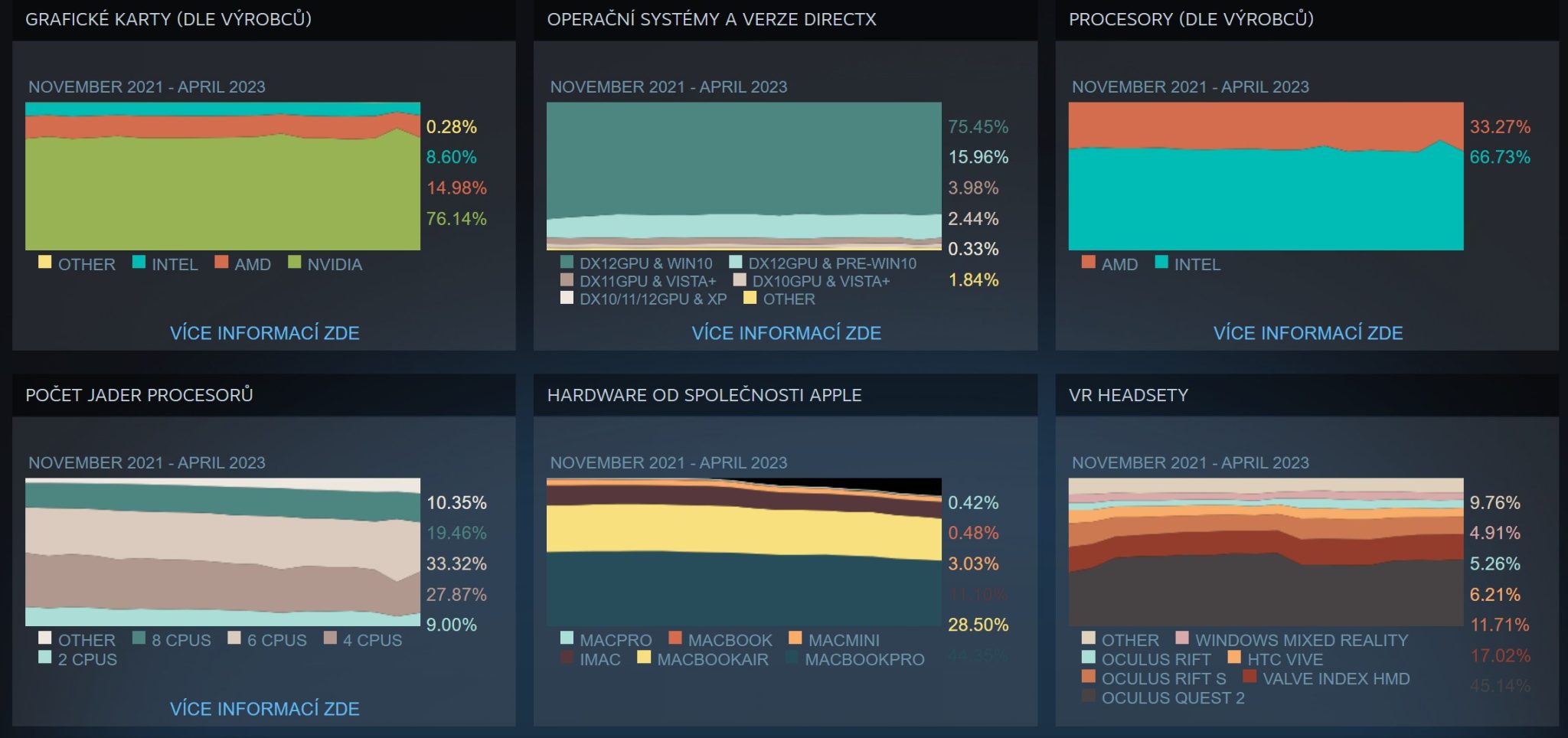Click the VALVE INDEX HMD legend swatch

pos(1249,677)
